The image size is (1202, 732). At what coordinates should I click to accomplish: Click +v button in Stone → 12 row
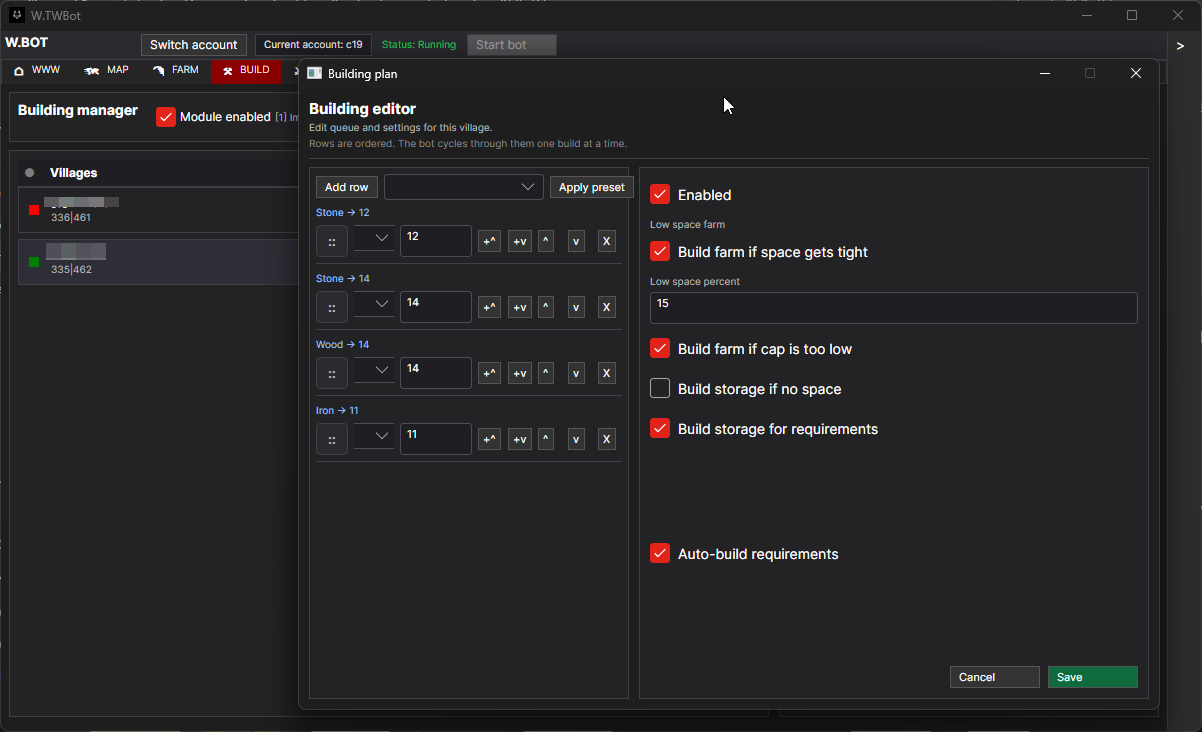(520, 241)
